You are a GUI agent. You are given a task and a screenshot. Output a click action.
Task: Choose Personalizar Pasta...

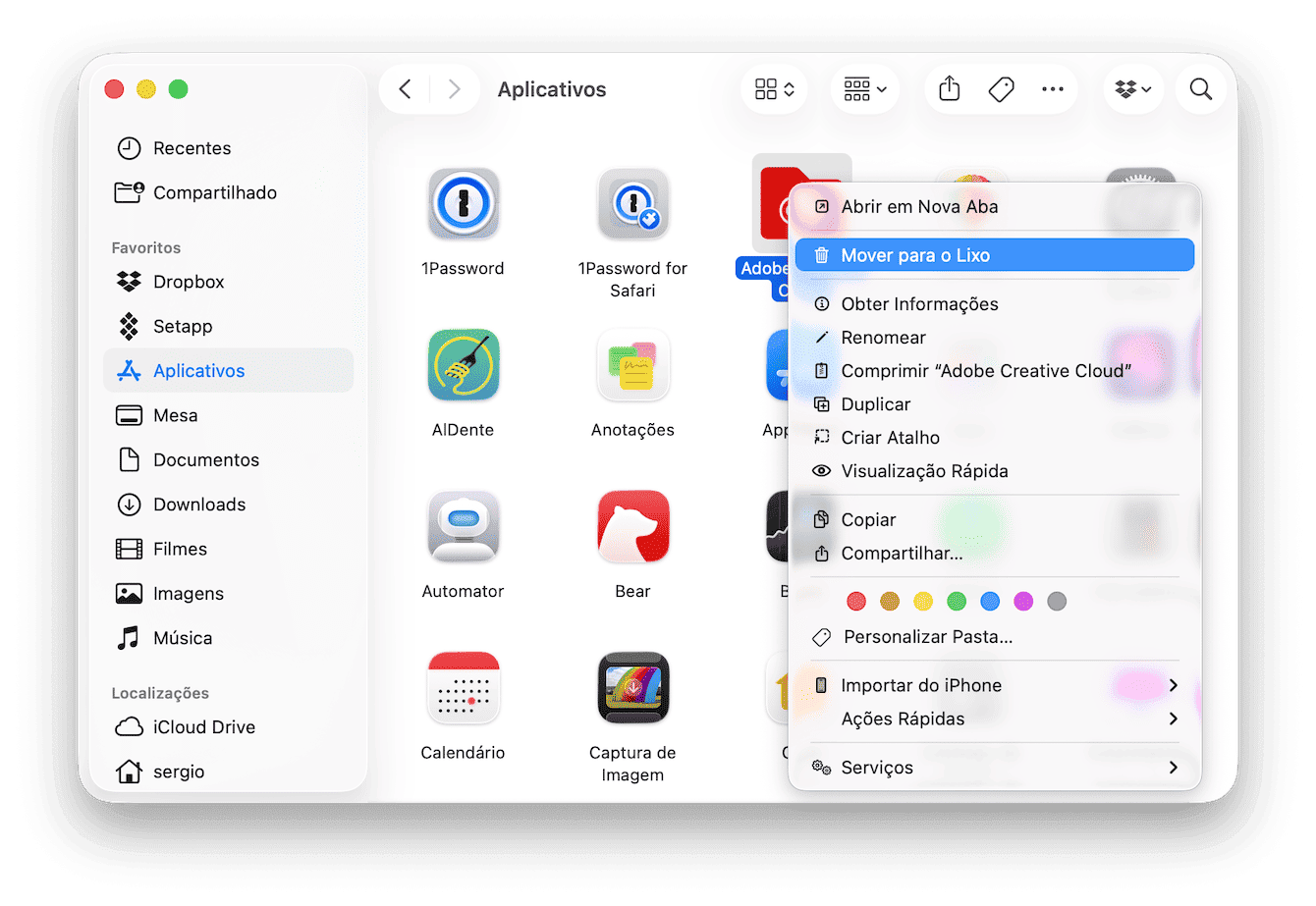[995, 637]
